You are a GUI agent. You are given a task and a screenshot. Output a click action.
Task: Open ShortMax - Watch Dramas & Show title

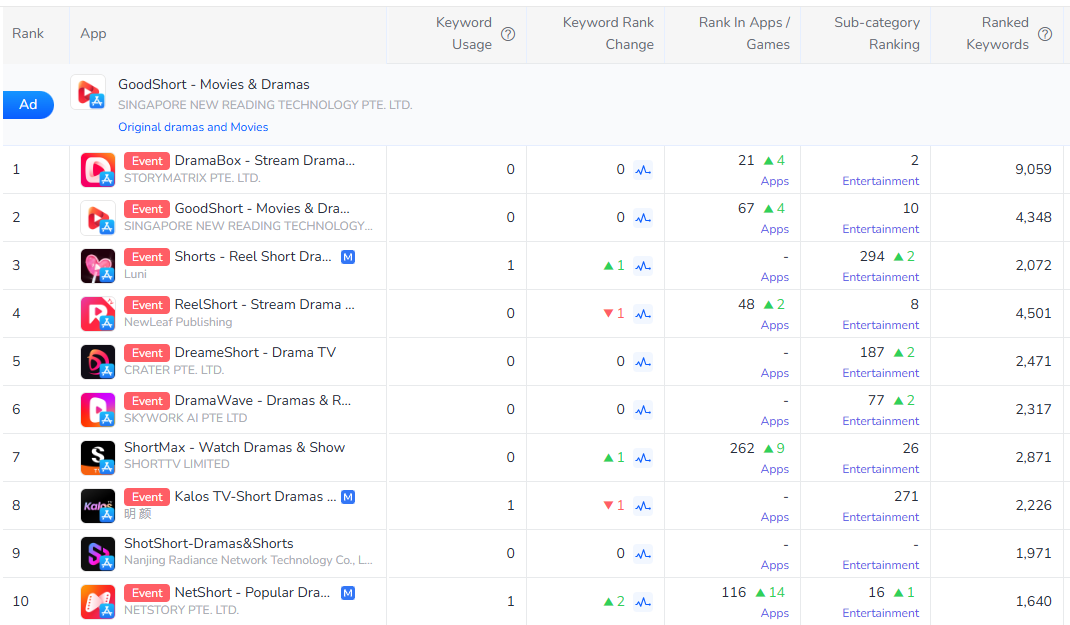pos(235,448)
